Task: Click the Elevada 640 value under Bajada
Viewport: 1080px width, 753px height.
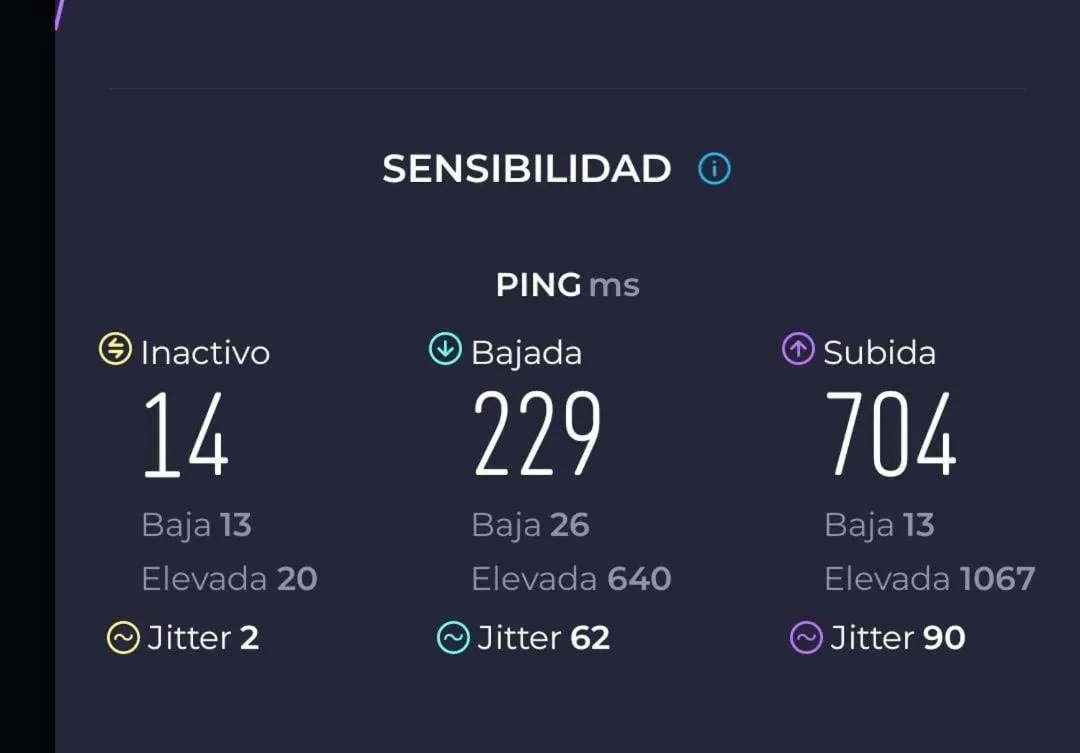Action: [x=571, y=578]
